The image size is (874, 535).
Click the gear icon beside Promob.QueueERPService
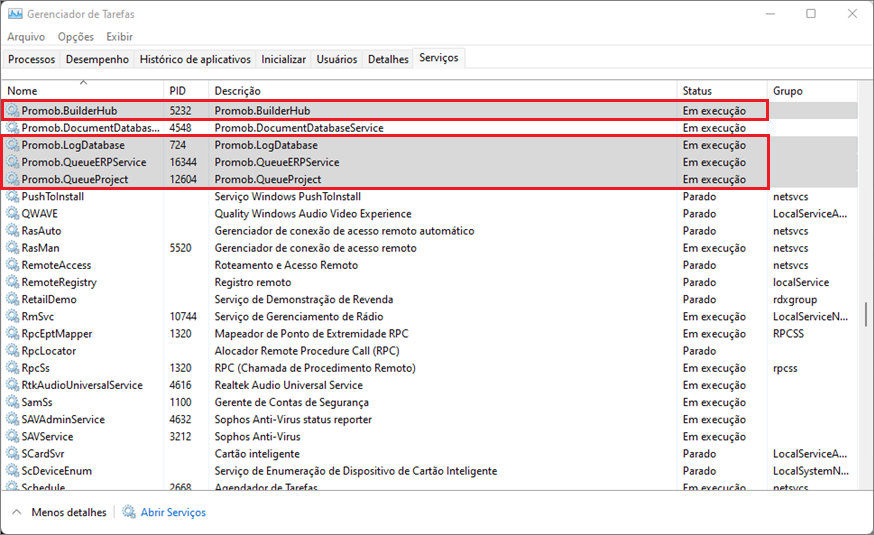(x=12, y=162)
